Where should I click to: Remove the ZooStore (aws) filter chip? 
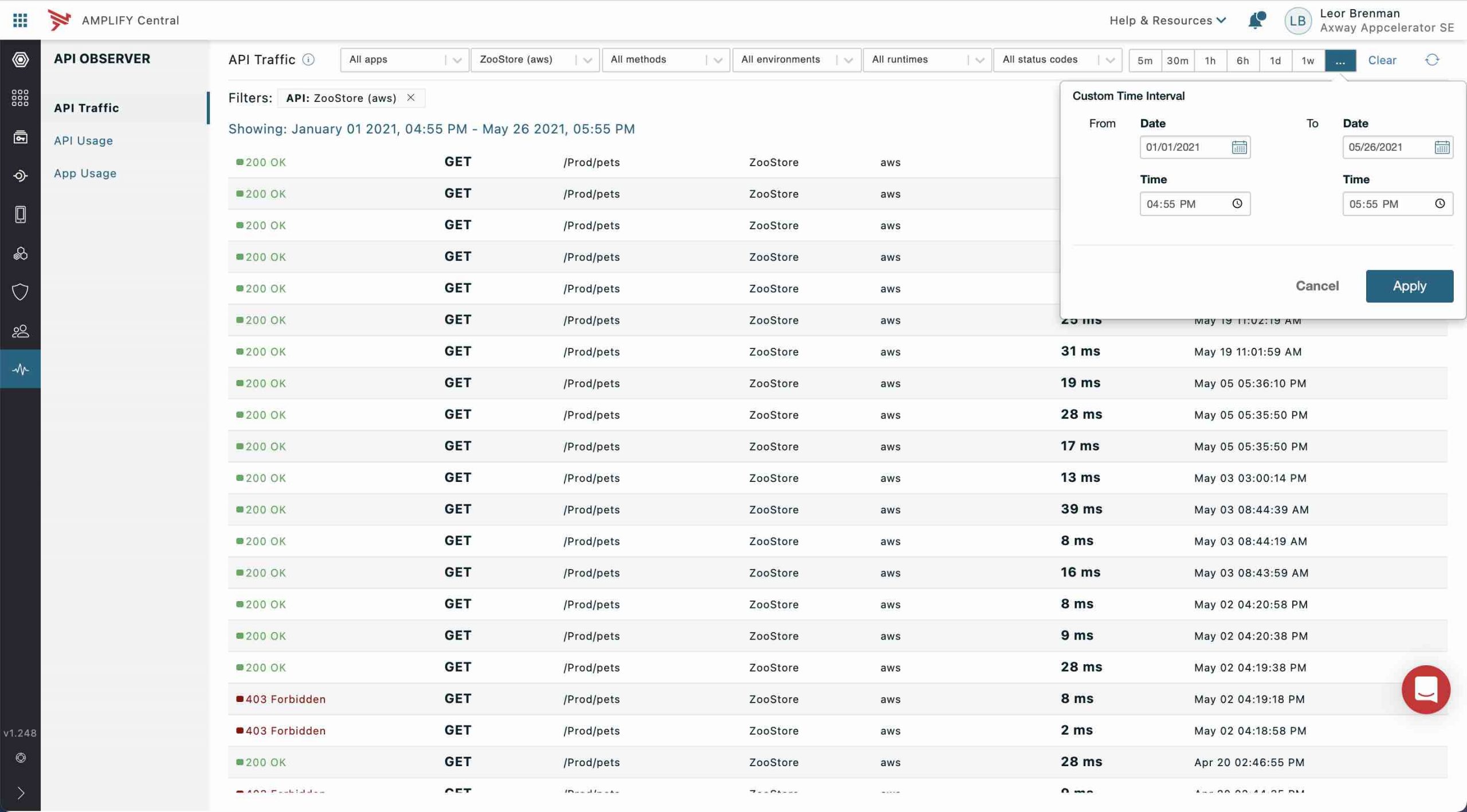point(411,97)
